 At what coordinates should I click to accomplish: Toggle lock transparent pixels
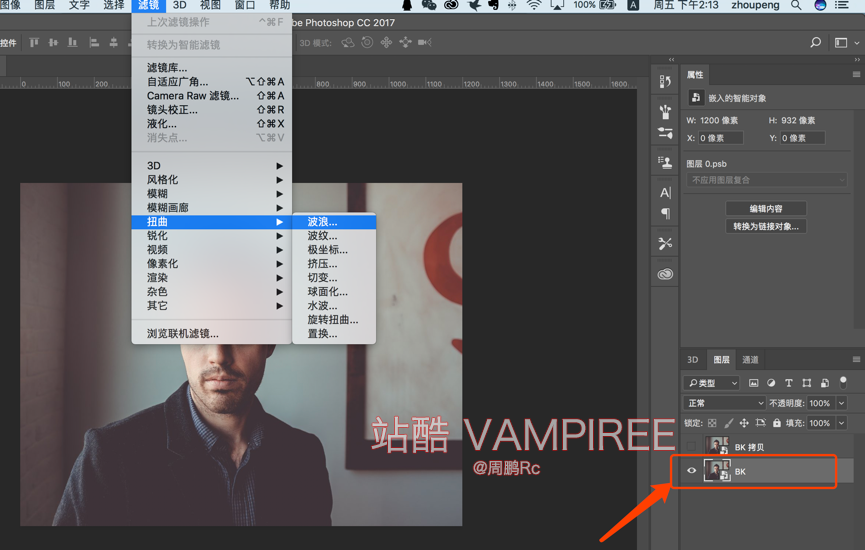point(712,423)
